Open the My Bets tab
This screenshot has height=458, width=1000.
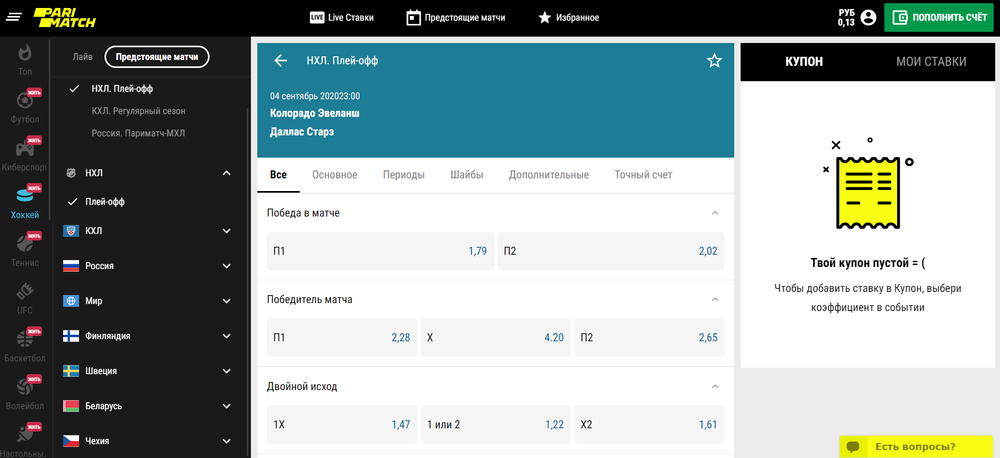point(930,62)
